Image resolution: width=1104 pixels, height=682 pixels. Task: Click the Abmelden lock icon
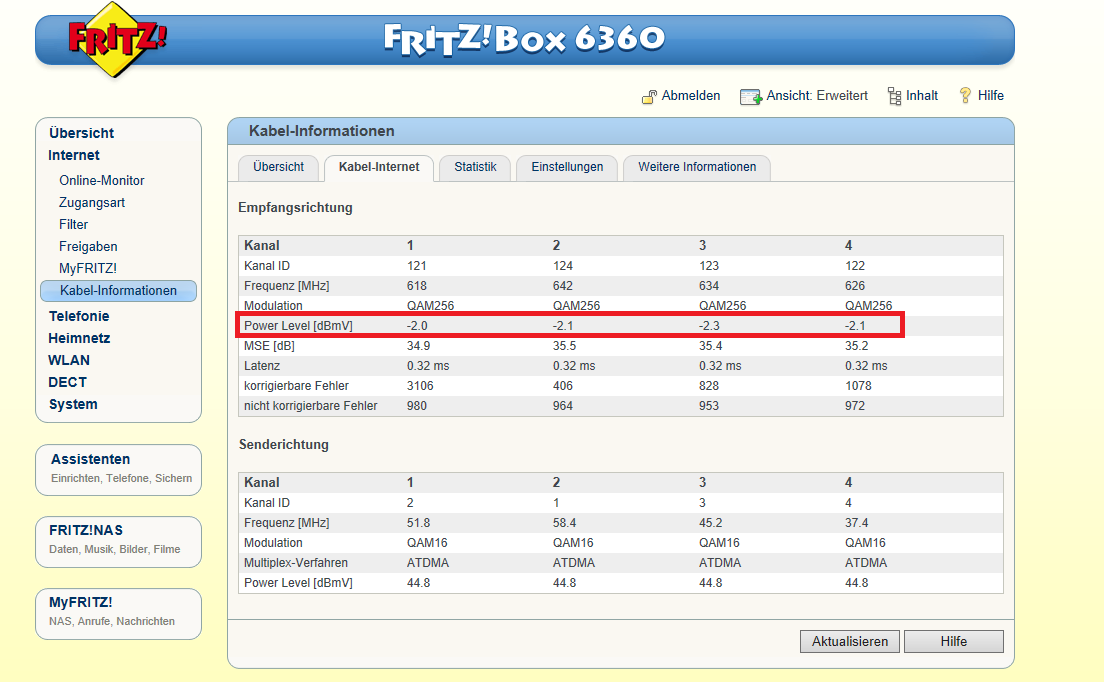click(649, 97)
